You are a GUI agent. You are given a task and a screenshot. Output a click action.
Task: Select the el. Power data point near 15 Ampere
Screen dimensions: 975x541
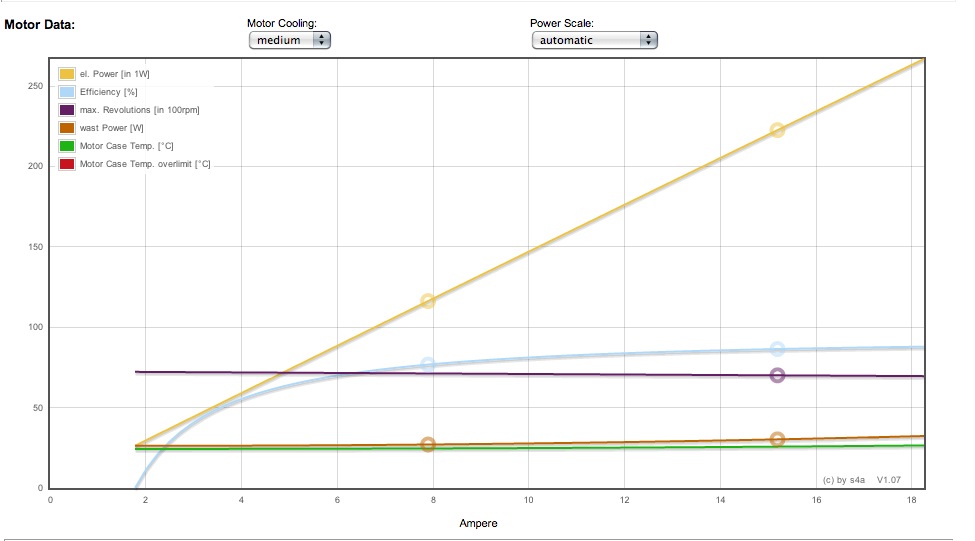777,130
